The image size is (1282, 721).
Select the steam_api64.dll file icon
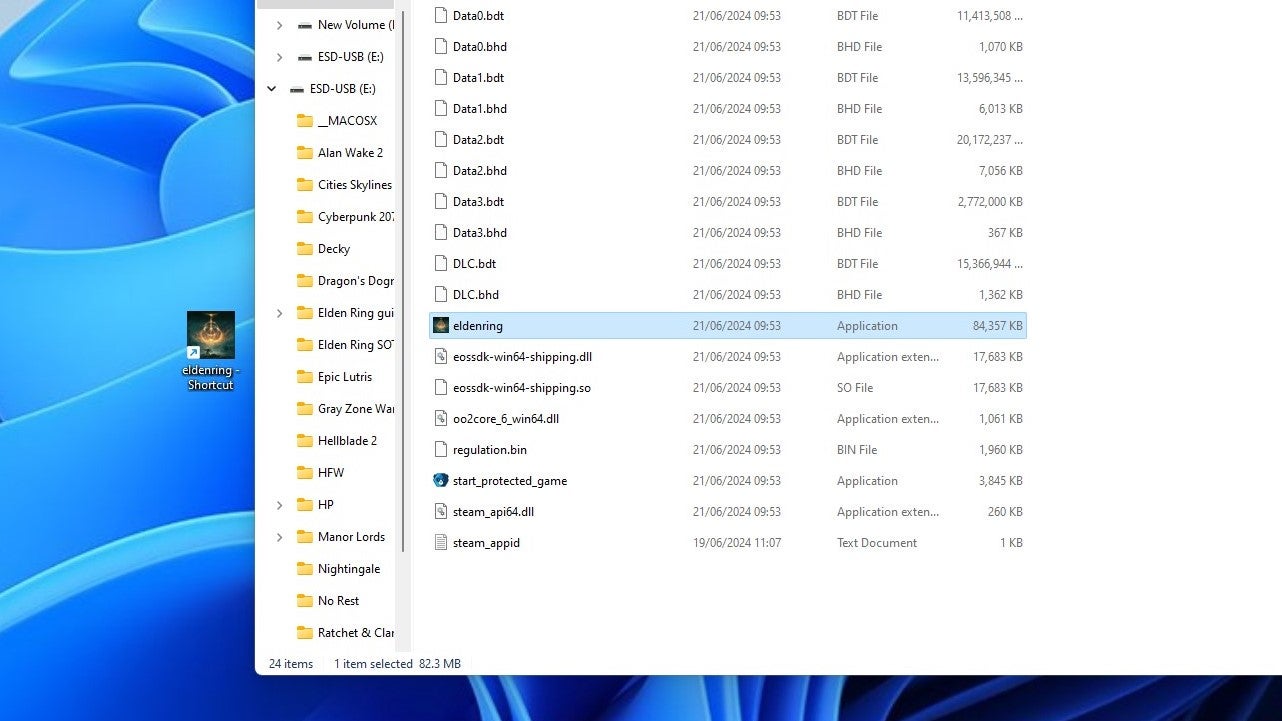click(x=441, y=511)
